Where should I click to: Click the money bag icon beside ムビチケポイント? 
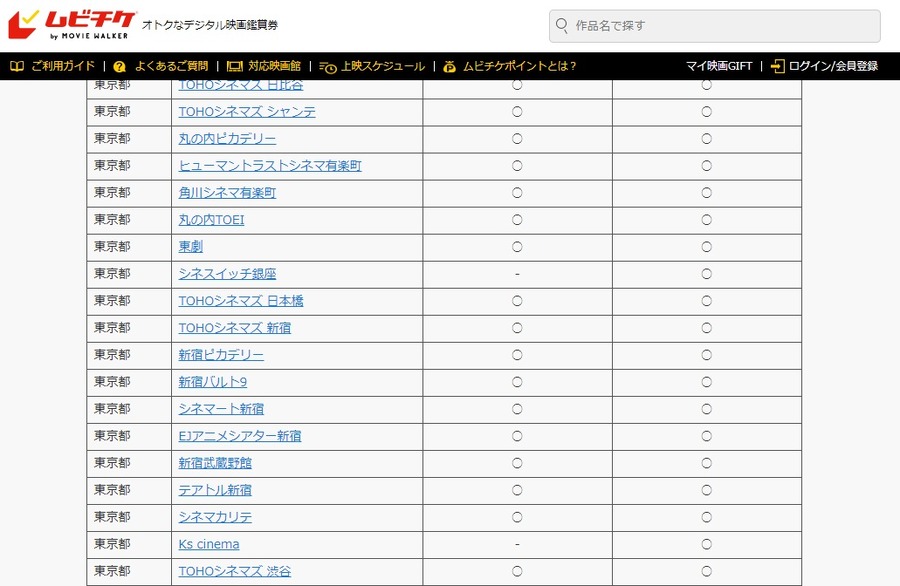pyautogui.click(x=449, y=67)
